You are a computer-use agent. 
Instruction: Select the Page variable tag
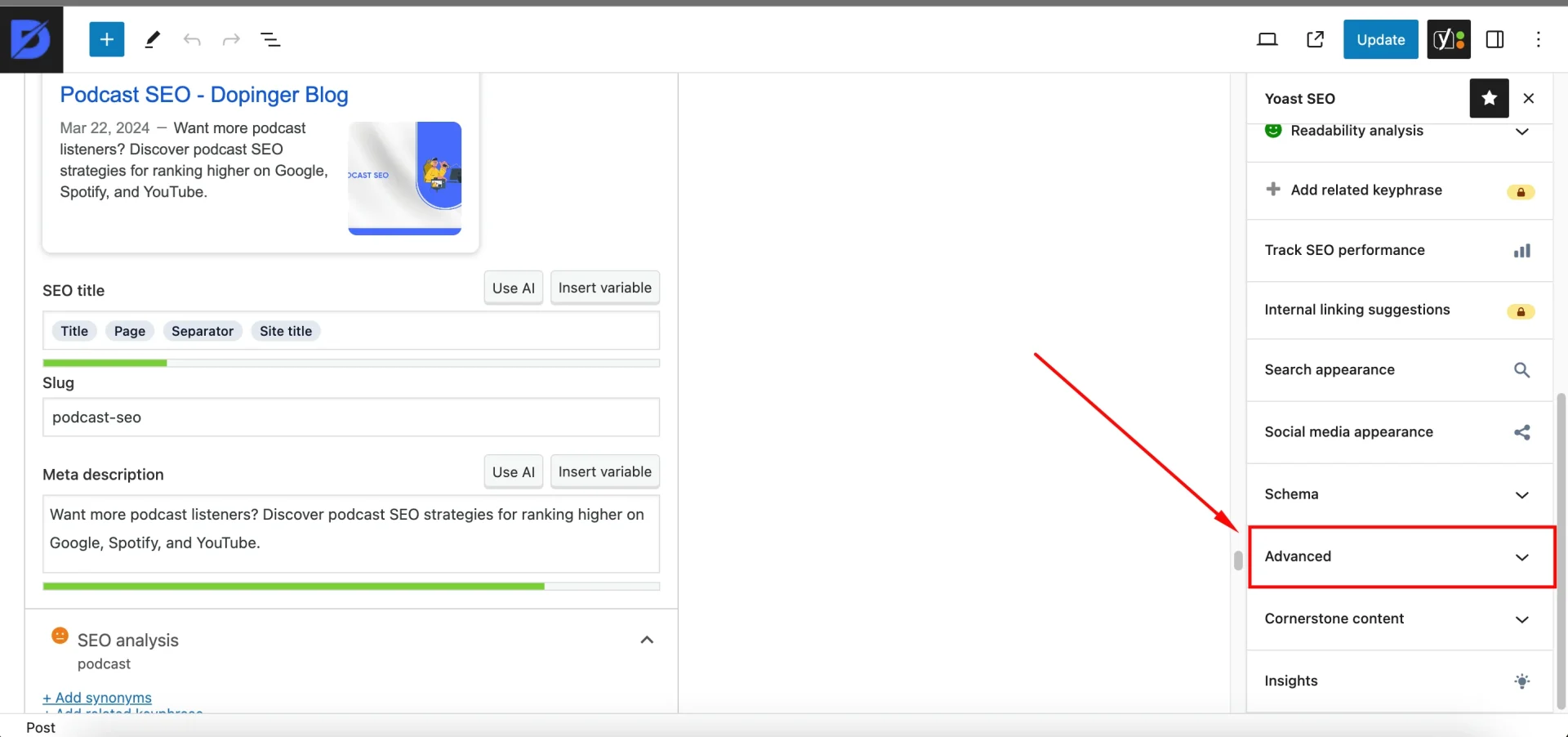pos(130,331)
